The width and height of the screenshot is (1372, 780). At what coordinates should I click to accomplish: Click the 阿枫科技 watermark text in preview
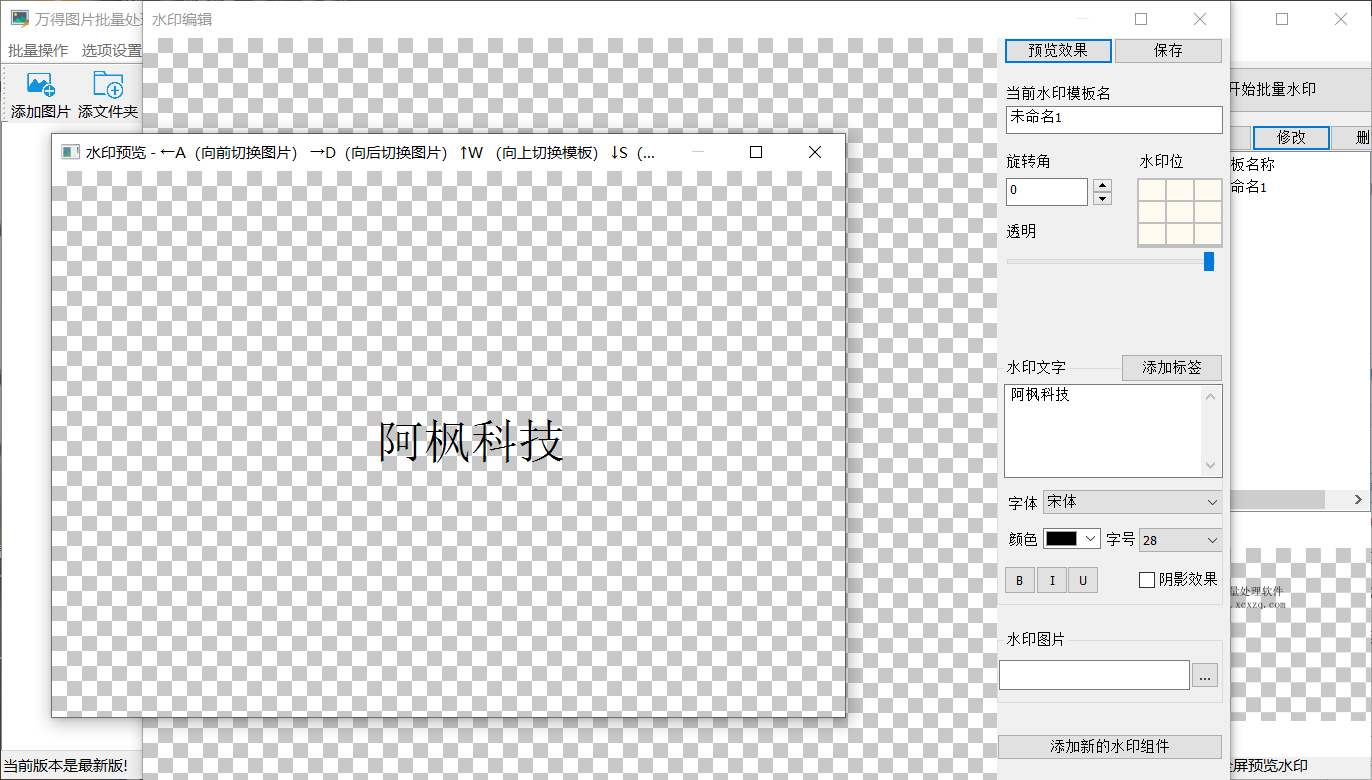point(472,441)
